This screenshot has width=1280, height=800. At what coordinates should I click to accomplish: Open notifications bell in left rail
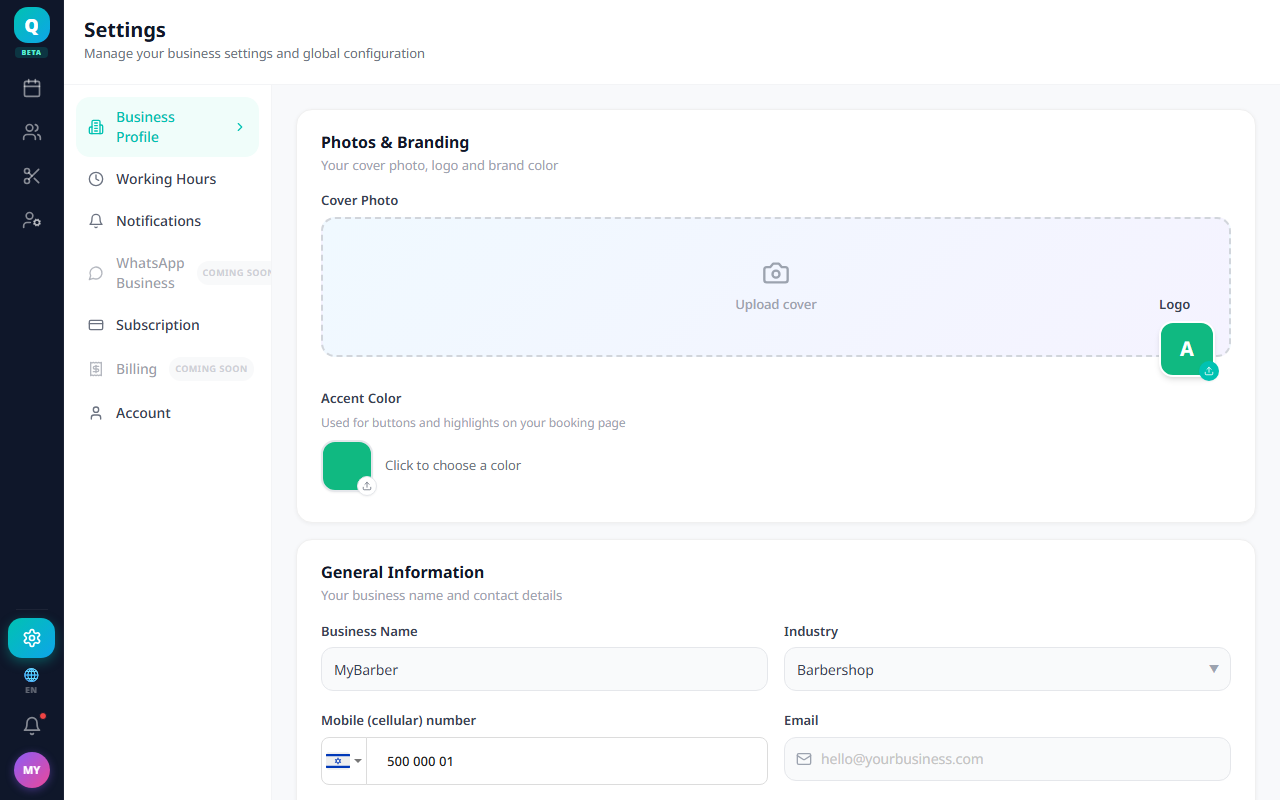point(32,726)
